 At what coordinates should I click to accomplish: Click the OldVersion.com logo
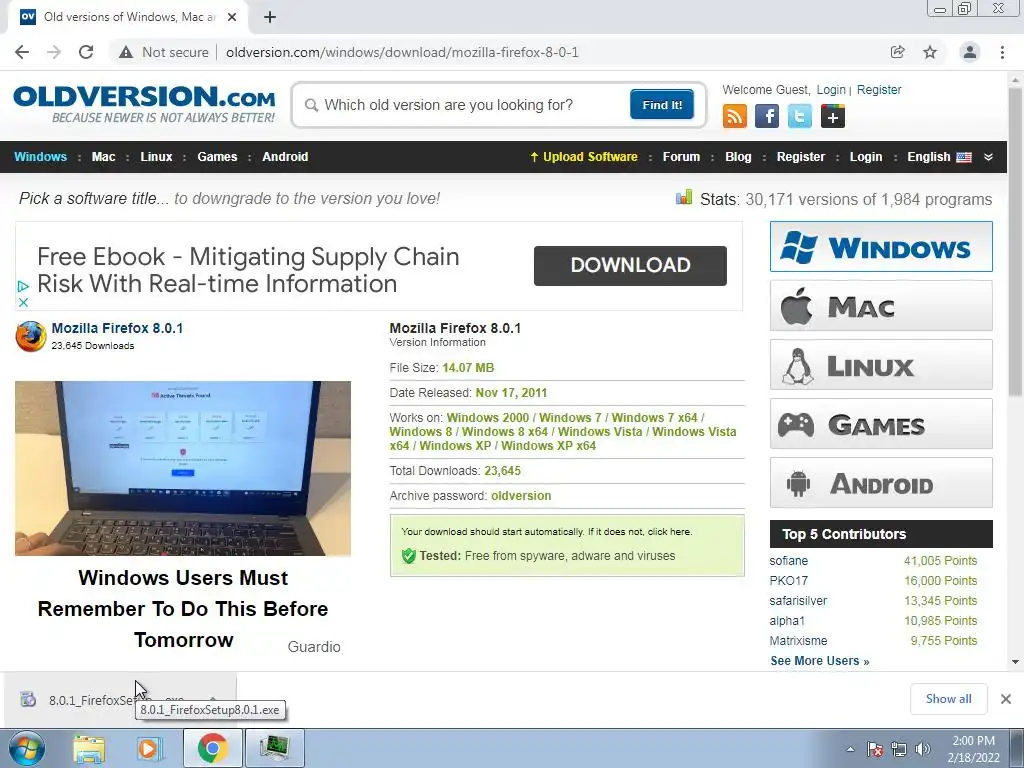[144, 104]
